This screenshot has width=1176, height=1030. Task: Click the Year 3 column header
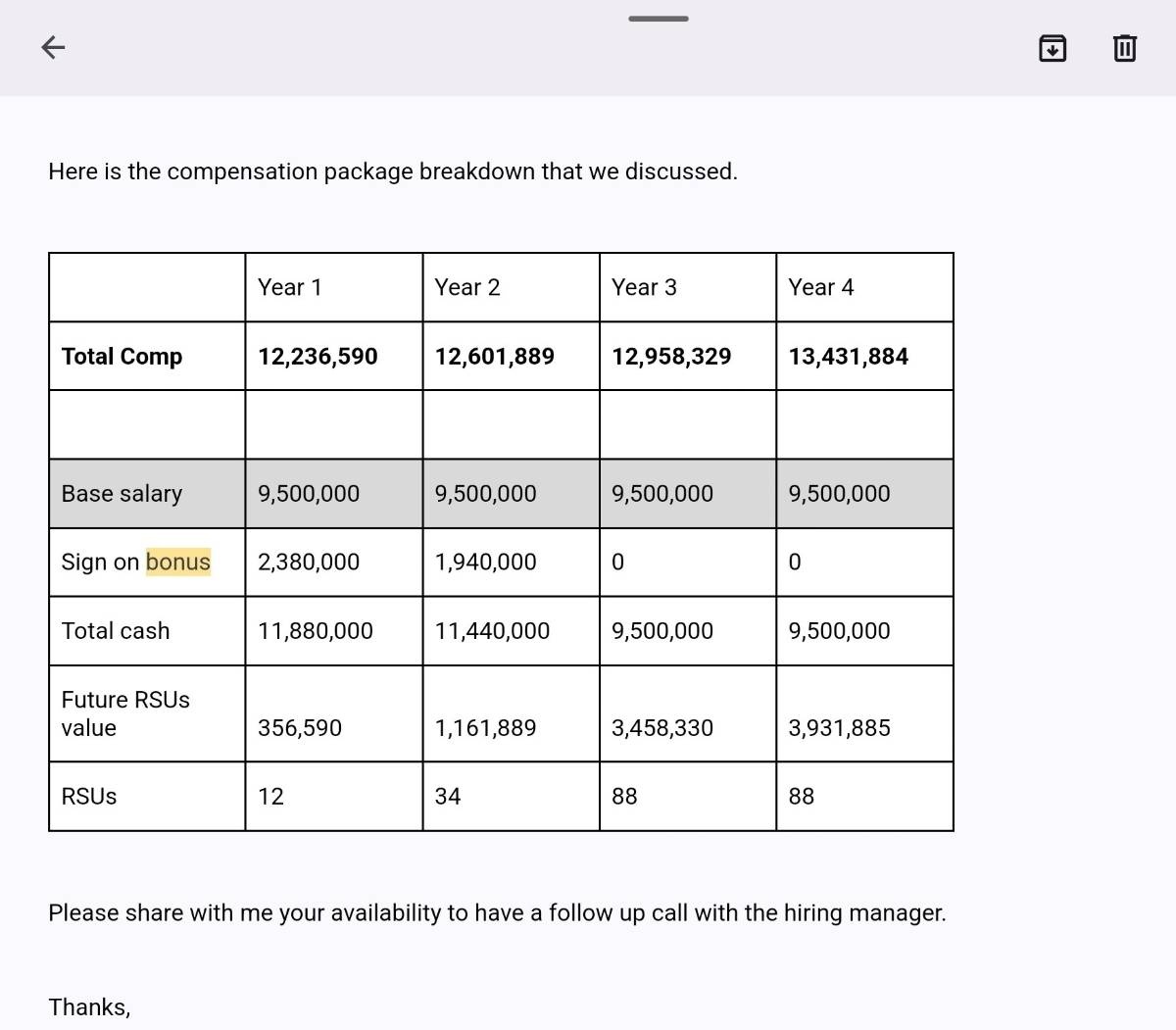point(644,287)
